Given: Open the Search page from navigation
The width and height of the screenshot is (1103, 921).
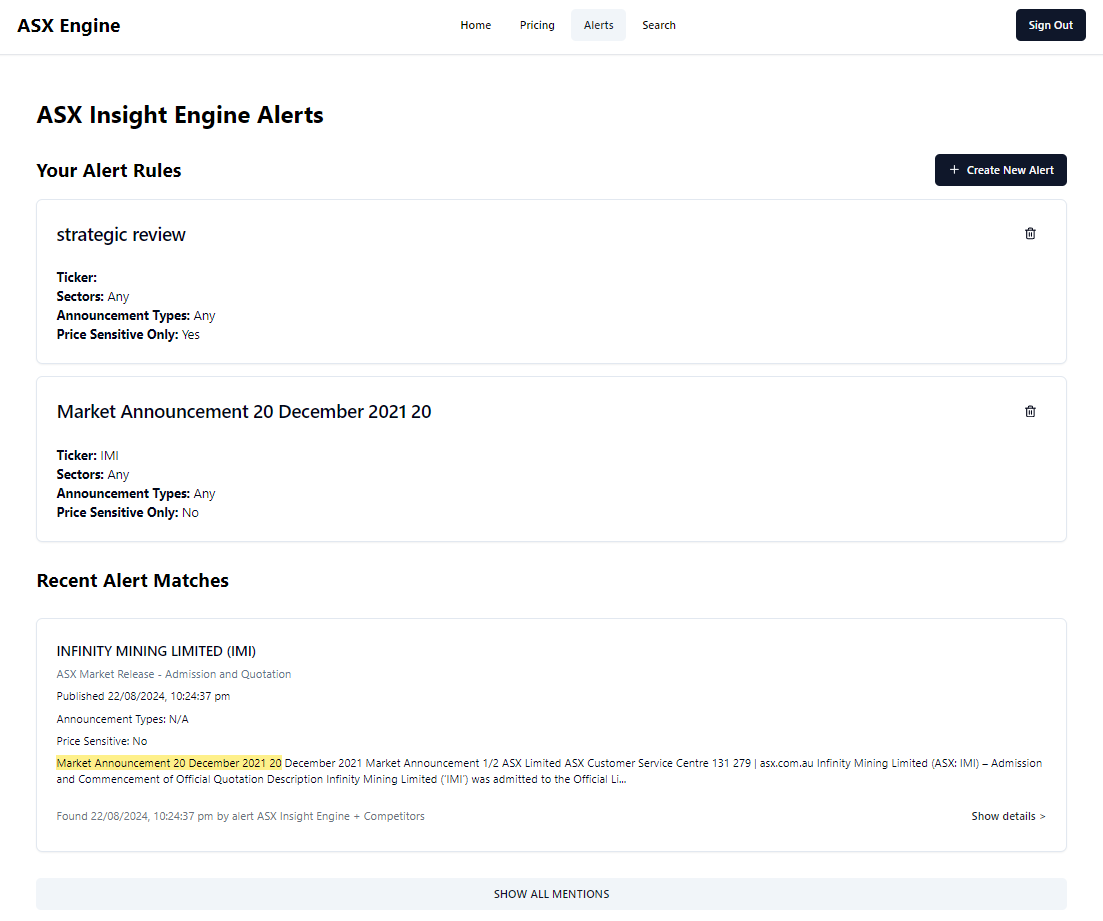Looking at the screenshot, I should [x=659, y=25].
